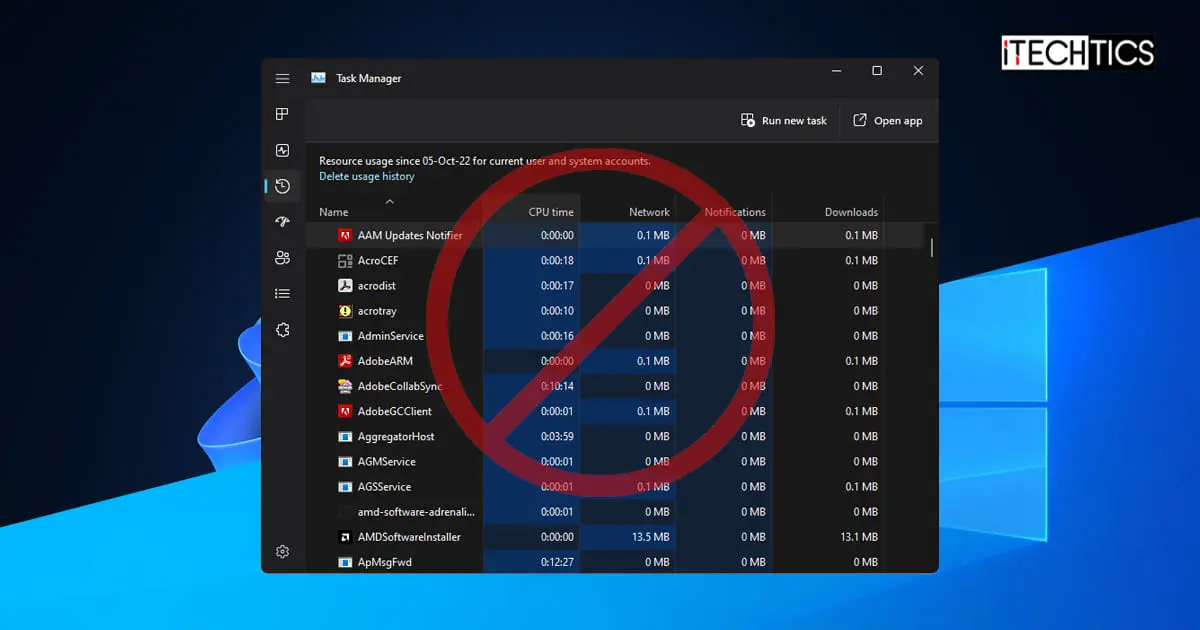Click the AdobeGCClient app icon

coord(344,411)
